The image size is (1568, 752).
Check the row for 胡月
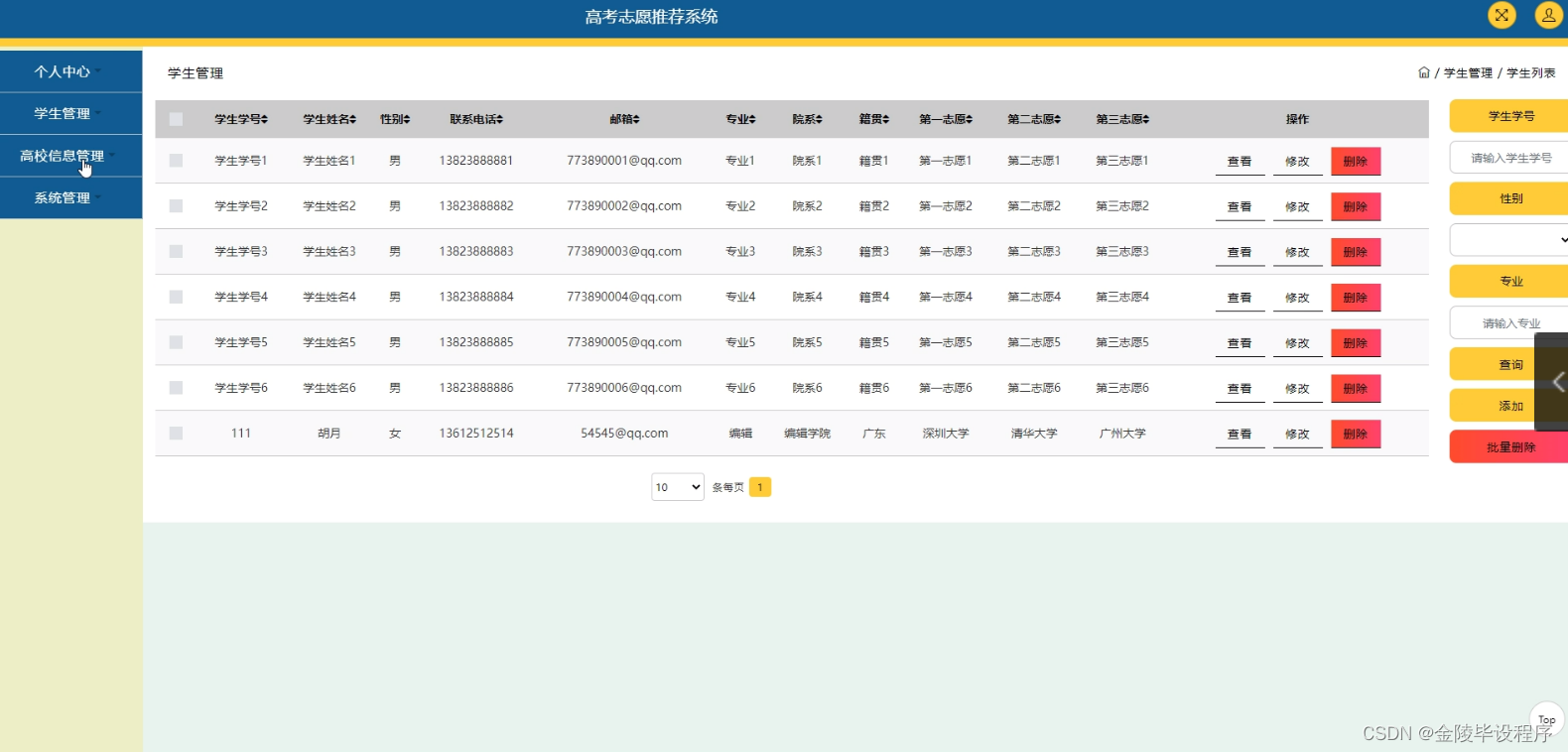tap(176, 434)
